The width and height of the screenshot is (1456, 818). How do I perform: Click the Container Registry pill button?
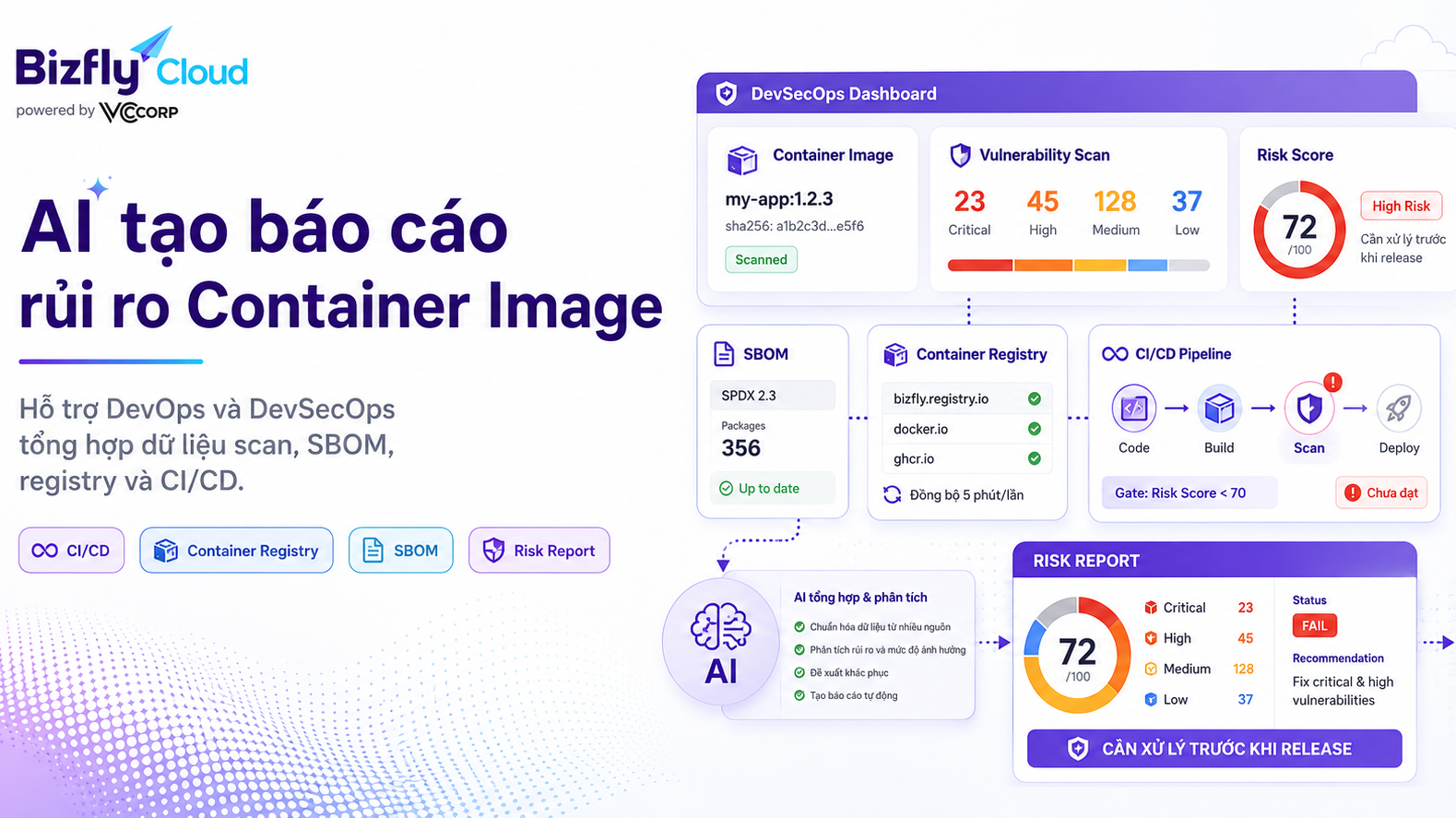[x=237, y=551]
